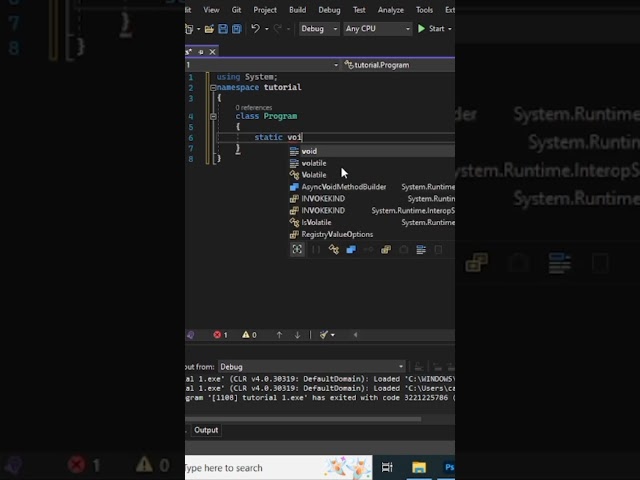Click the Save All icon
This screenshot has height=480, width=640.
coord(237,29)
